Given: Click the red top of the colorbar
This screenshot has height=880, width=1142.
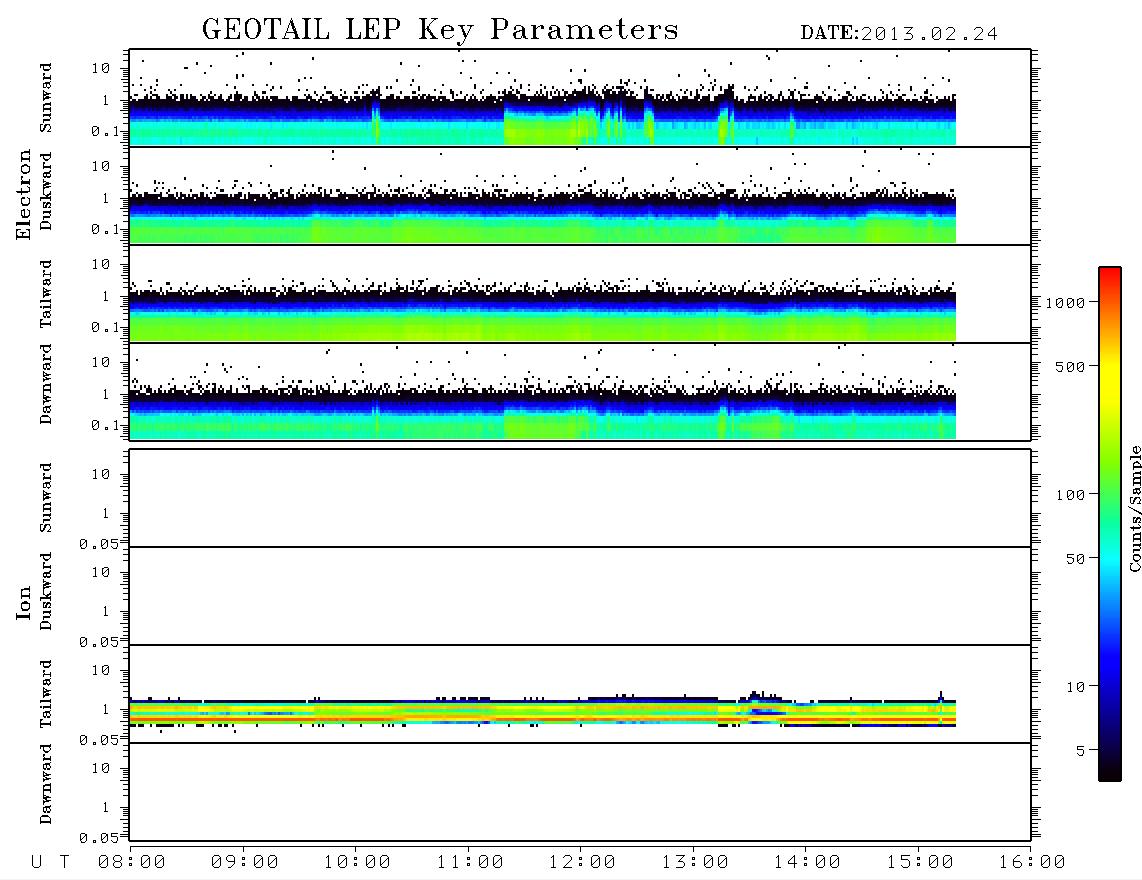Looking at the screenshot, I should click(x=1110, y=275).
